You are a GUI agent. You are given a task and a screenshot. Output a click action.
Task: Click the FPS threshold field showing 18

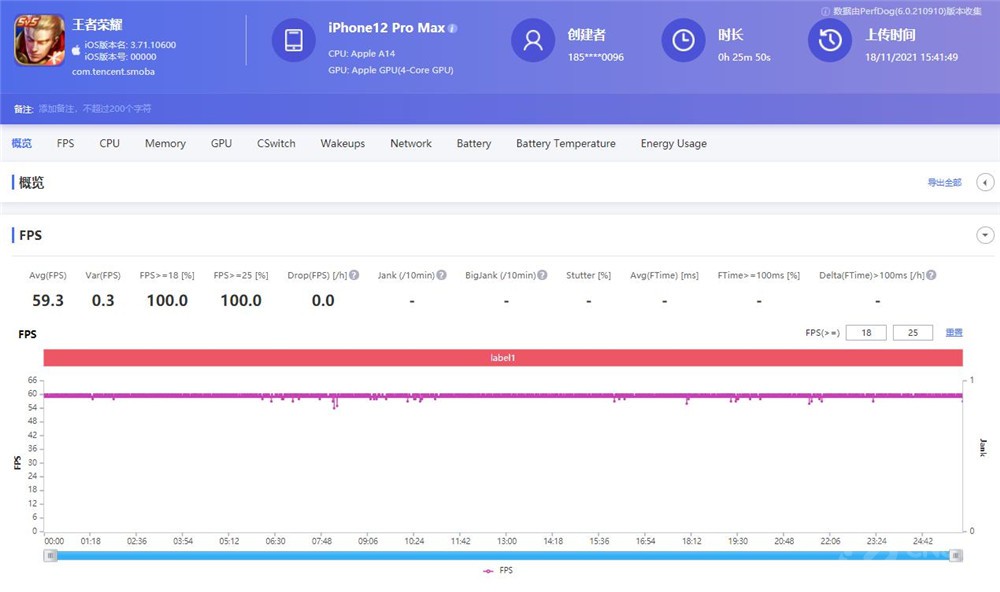(x=865, y=332)
